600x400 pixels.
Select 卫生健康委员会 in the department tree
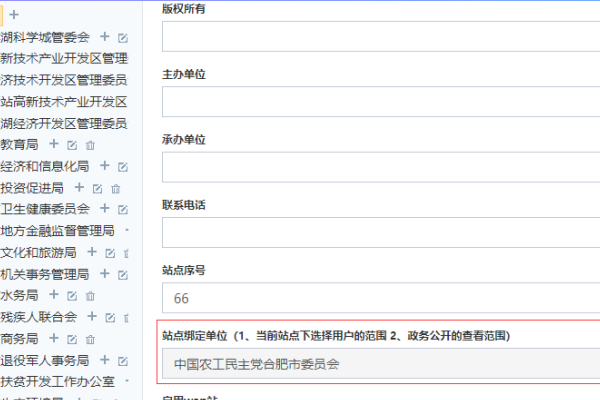[x=45, y=209]
